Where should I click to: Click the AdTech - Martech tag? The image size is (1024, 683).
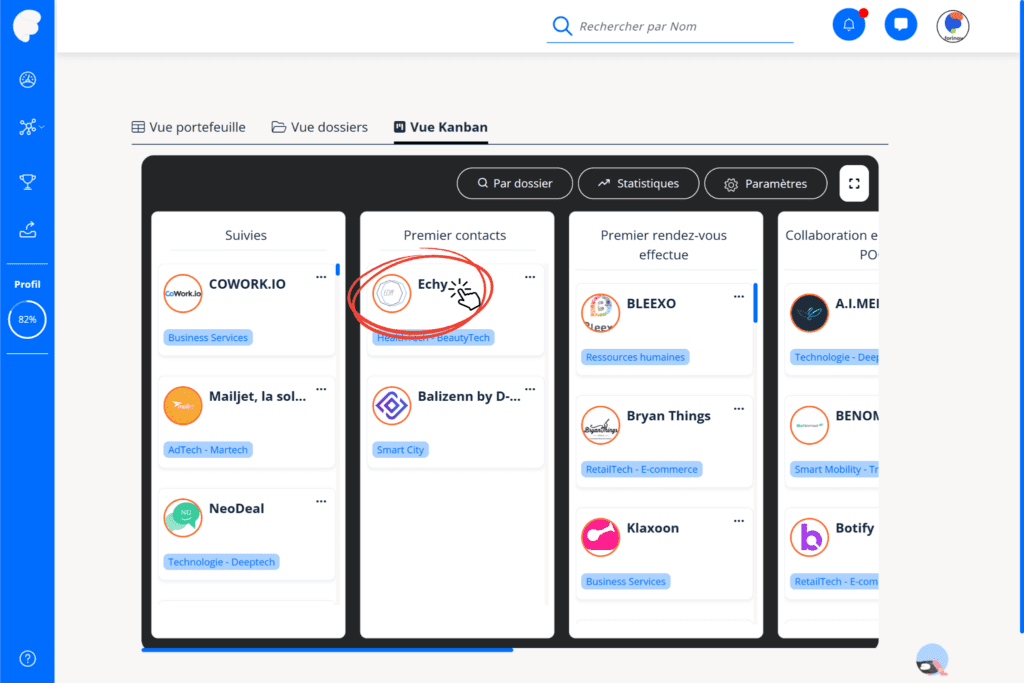(x=208, y=450)
